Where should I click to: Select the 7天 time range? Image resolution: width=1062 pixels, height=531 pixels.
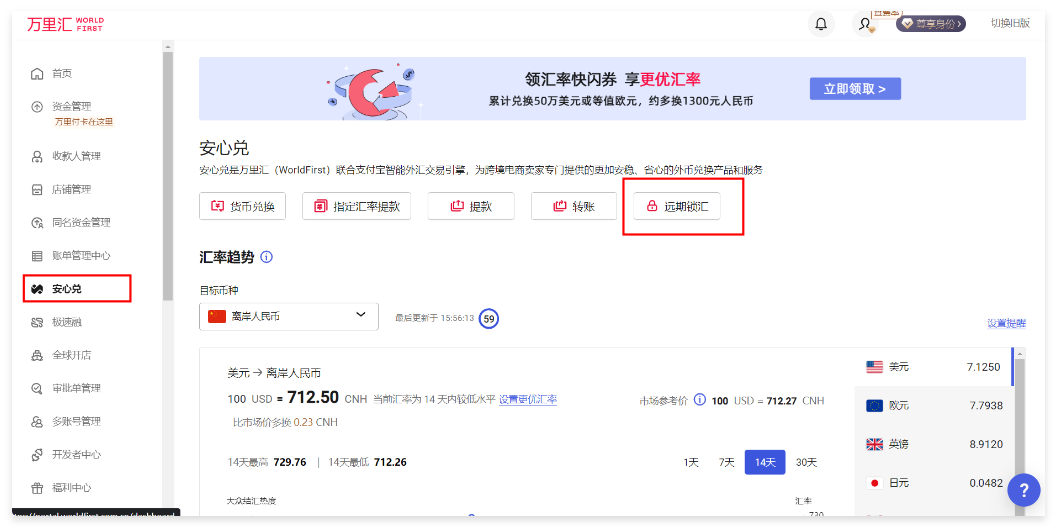726,462
